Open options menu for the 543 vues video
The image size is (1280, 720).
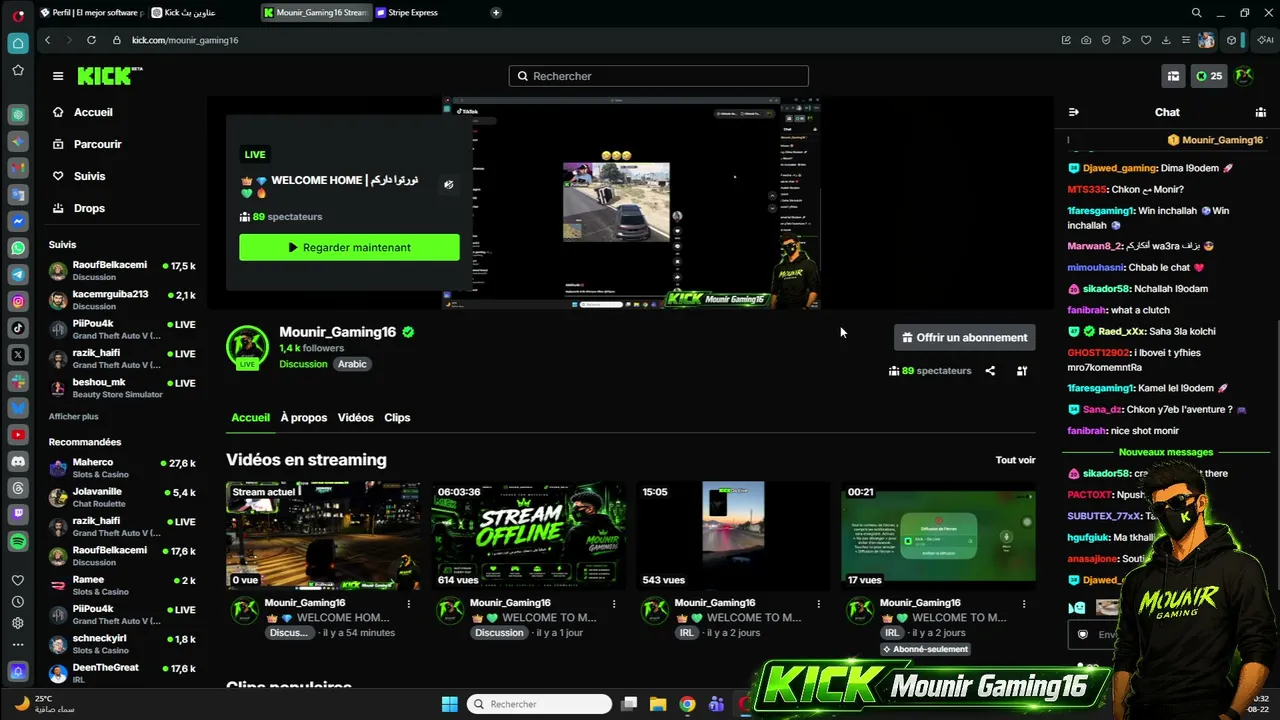pyautogui.click(x=819, y=604)
